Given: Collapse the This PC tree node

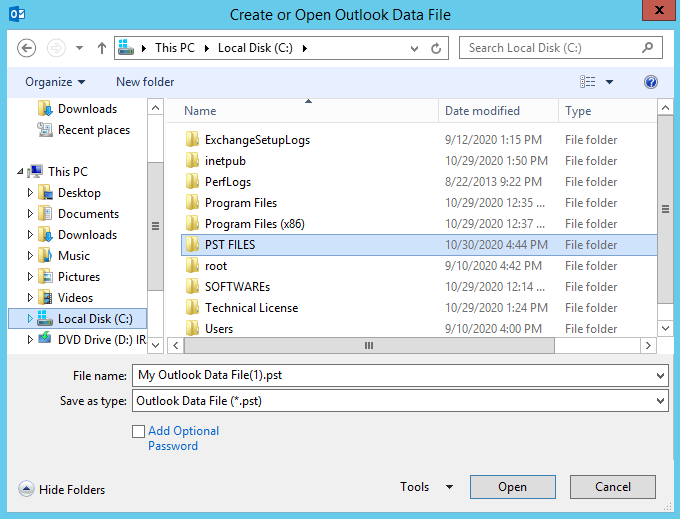Looking at the screenshot, I should (x=20, y=172).
